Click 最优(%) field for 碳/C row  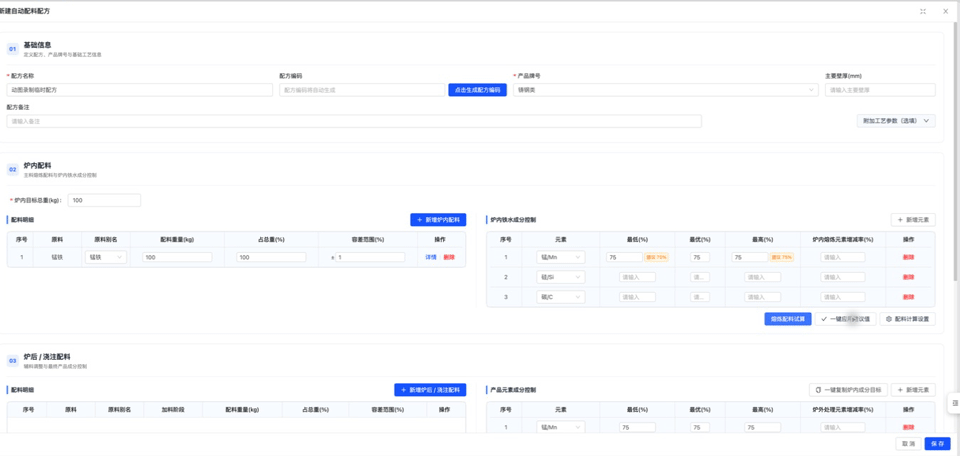[700, 297]
